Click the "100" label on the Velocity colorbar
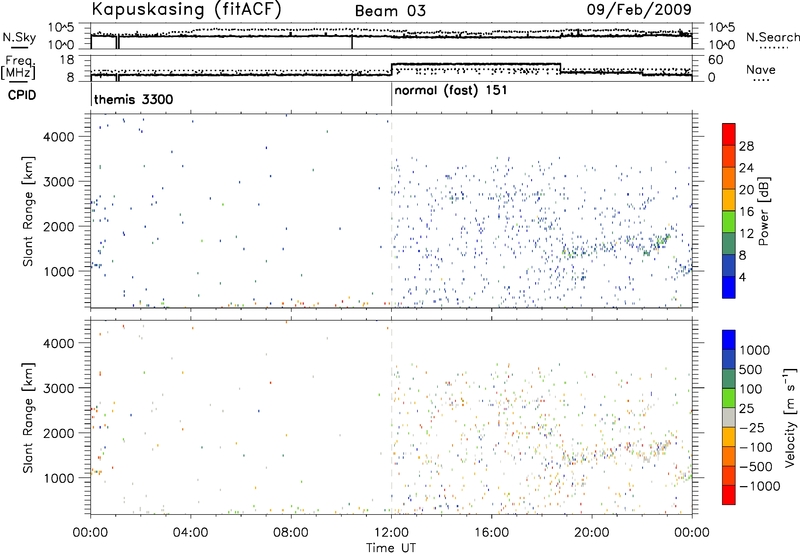The width and height of the screenshot is (800, 554). (x=750, y=389)
